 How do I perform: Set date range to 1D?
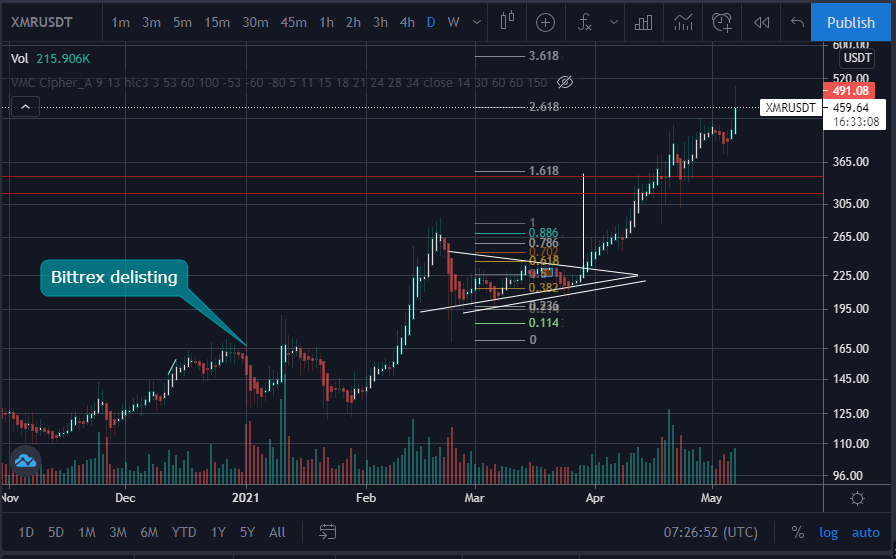(26, 532)
